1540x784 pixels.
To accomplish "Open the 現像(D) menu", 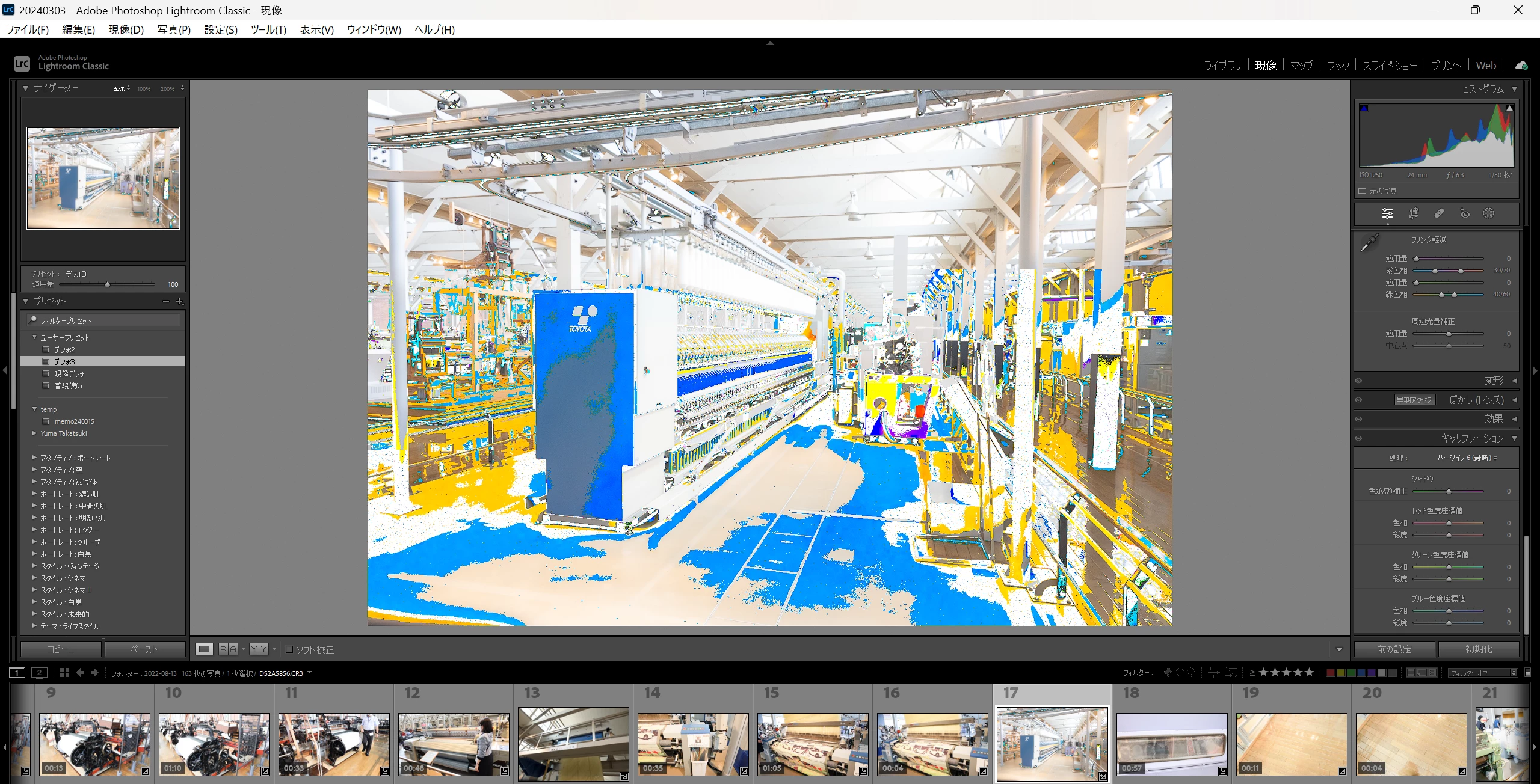I will pos(126,29).
